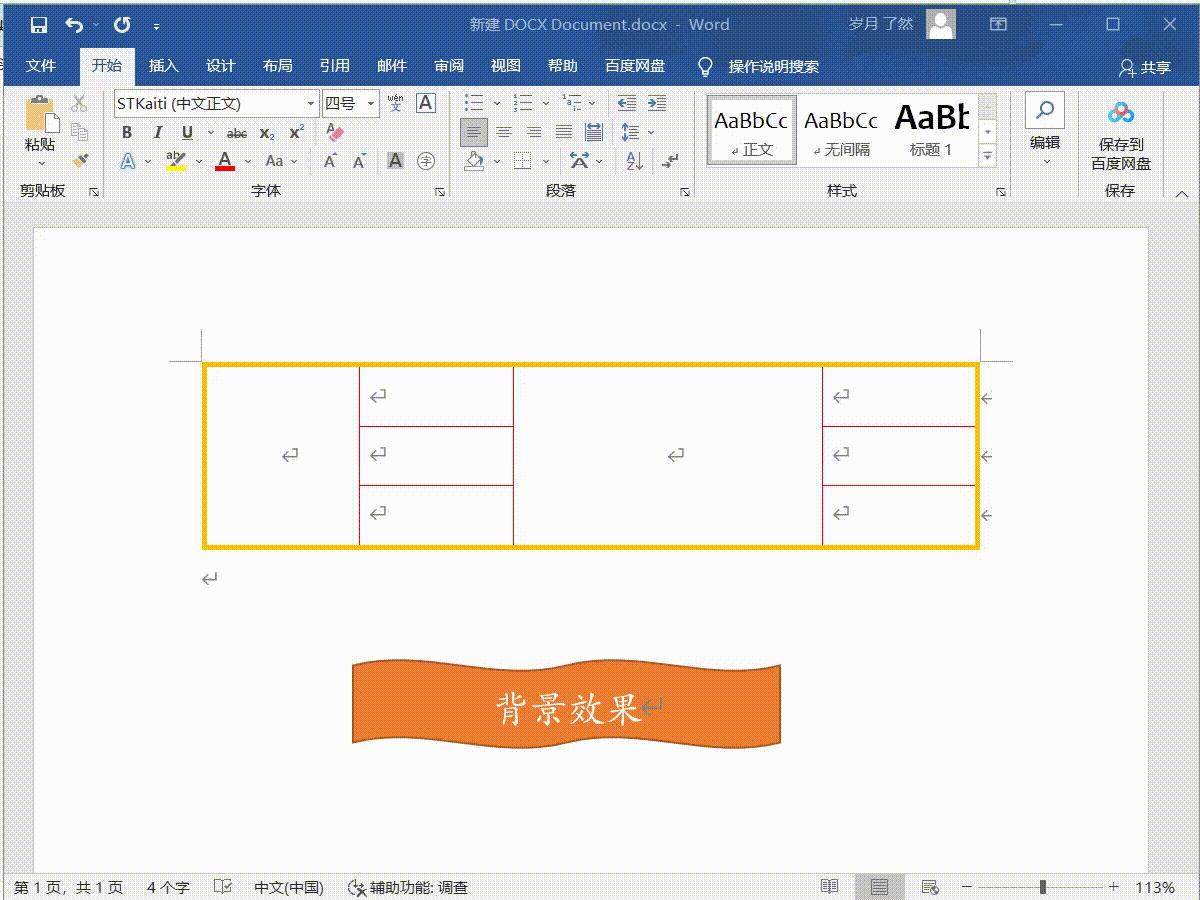Open the Find (编辑) search icon
The width and height of the screenshot is (1200, 900).
[1044, 112]
